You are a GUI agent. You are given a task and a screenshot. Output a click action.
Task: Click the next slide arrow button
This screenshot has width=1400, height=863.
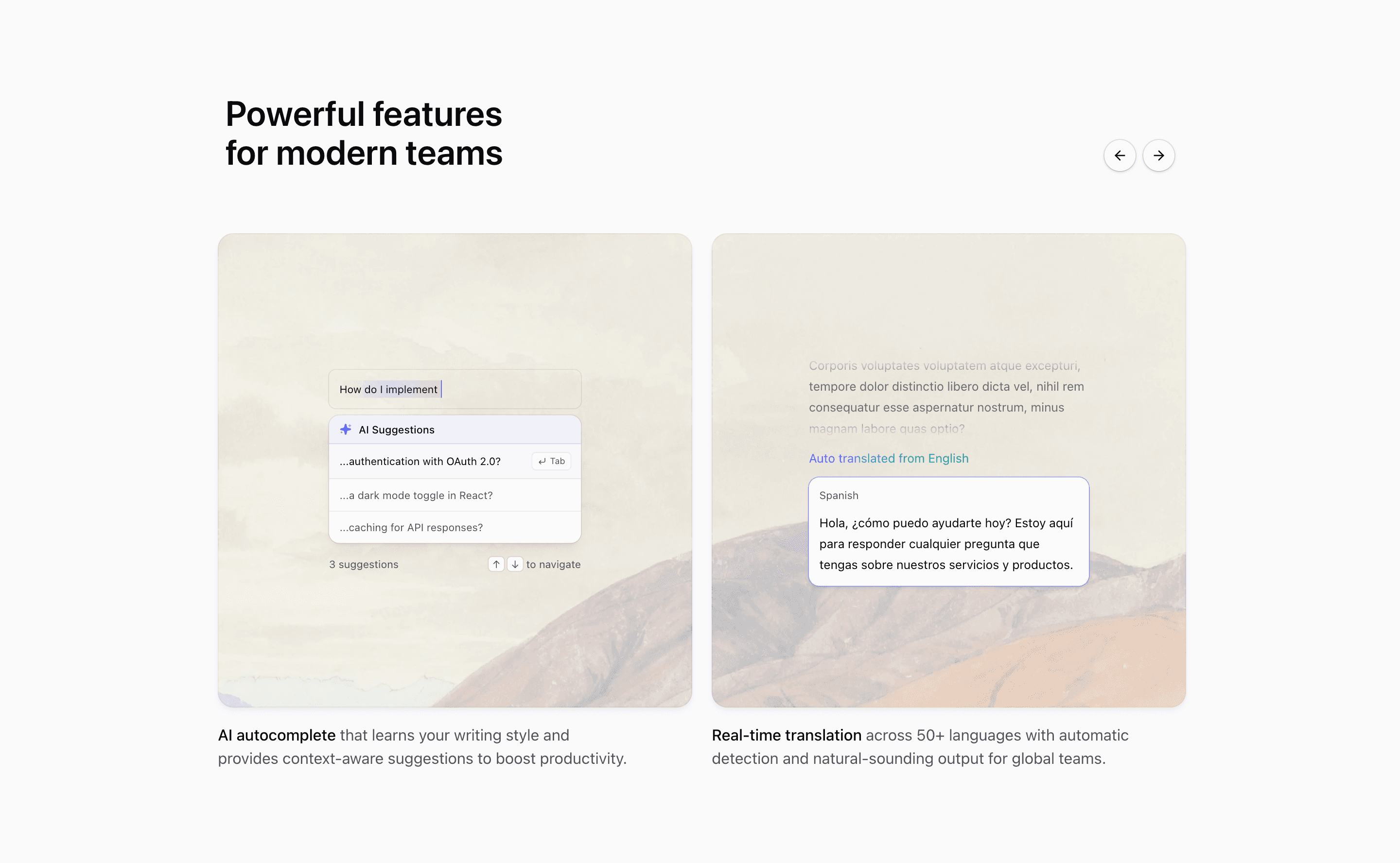point(1158,155)
